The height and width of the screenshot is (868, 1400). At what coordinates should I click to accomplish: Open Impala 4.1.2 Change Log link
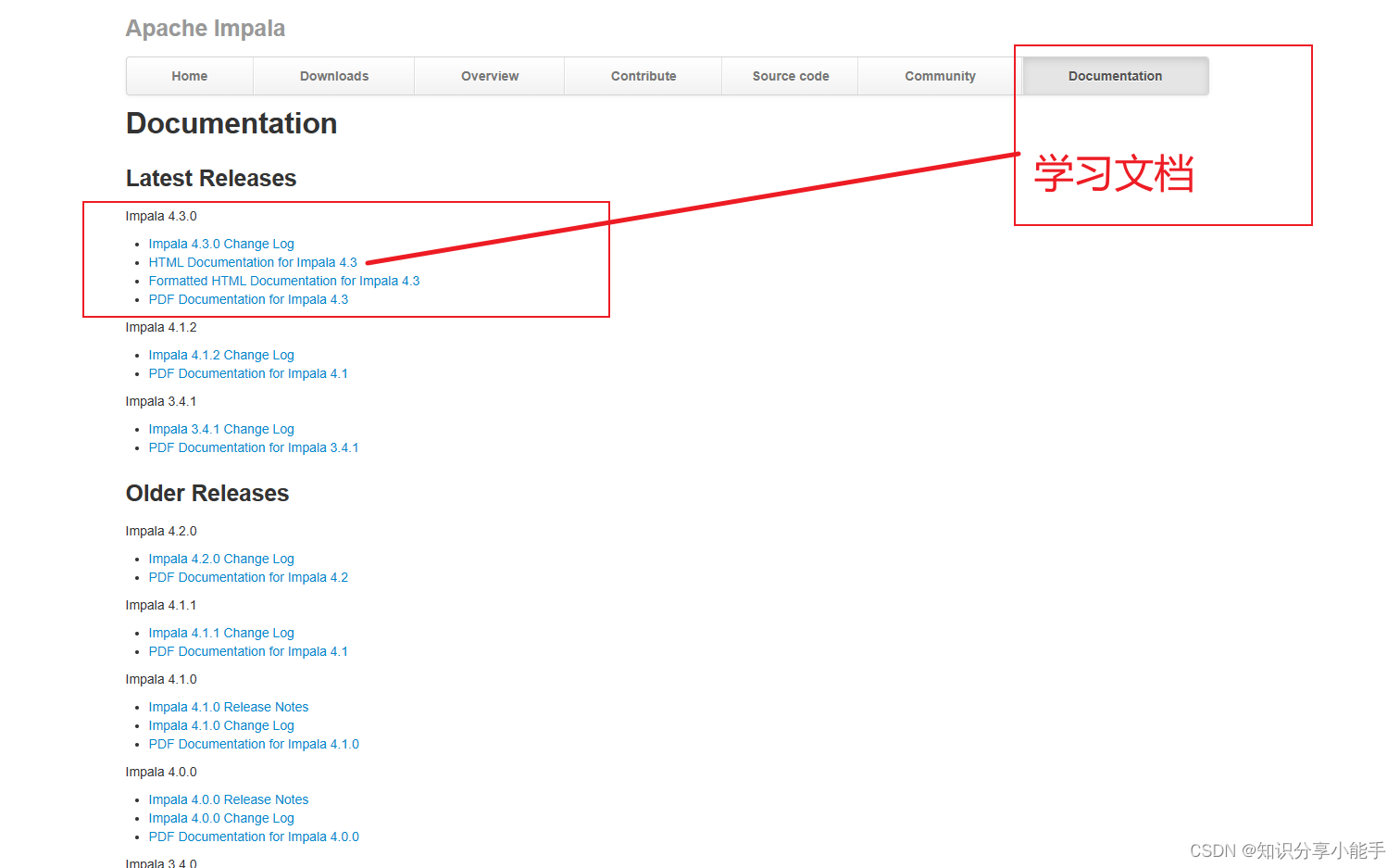point(221,355)
